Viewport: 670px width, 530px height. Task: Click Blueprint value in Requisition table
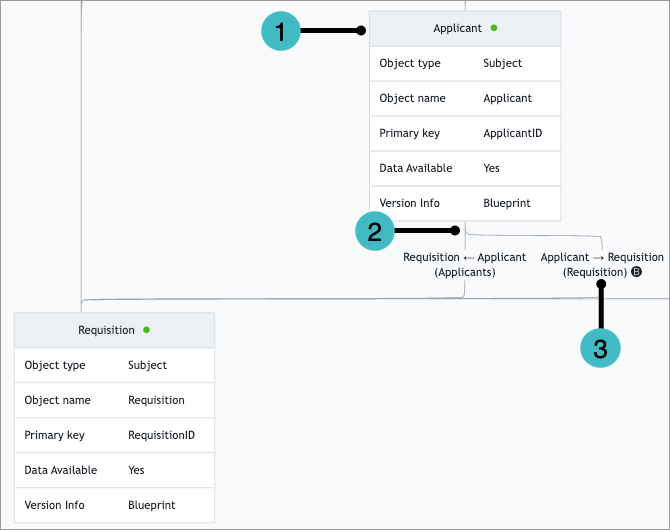[x=151, y=505]
